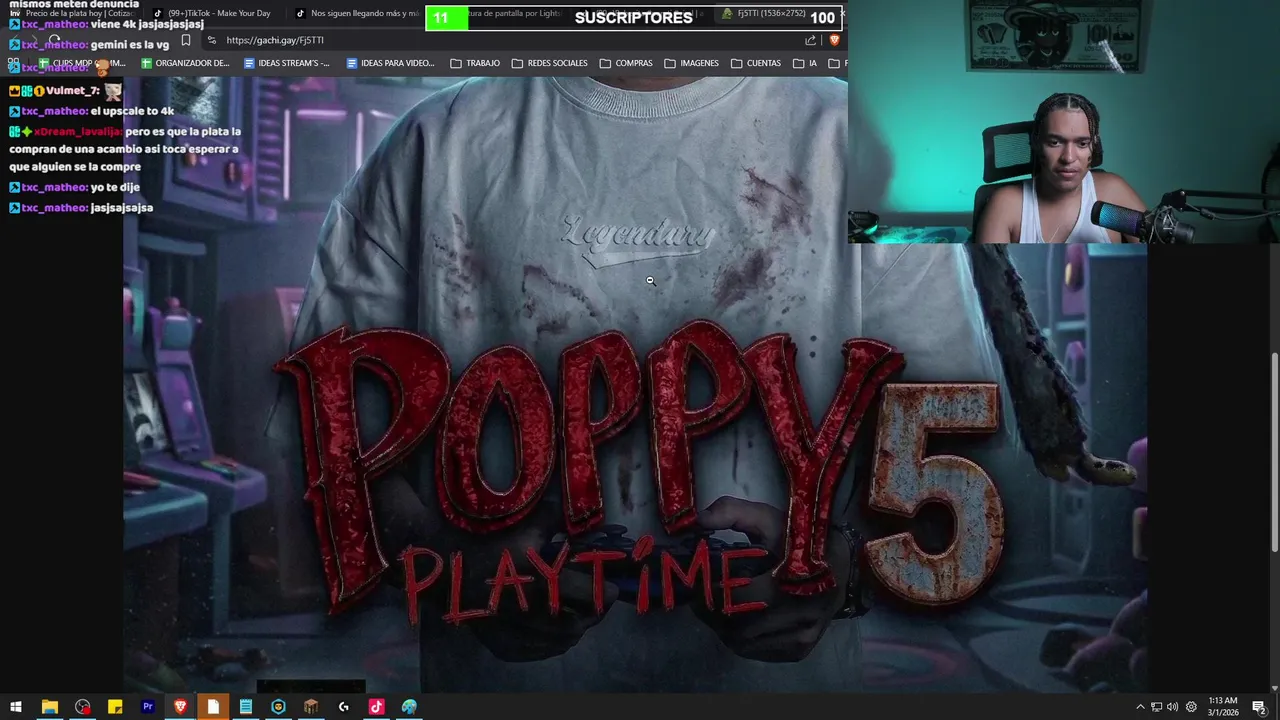Switch to Nos siguen llegando tab

click(x=357, y=13)
